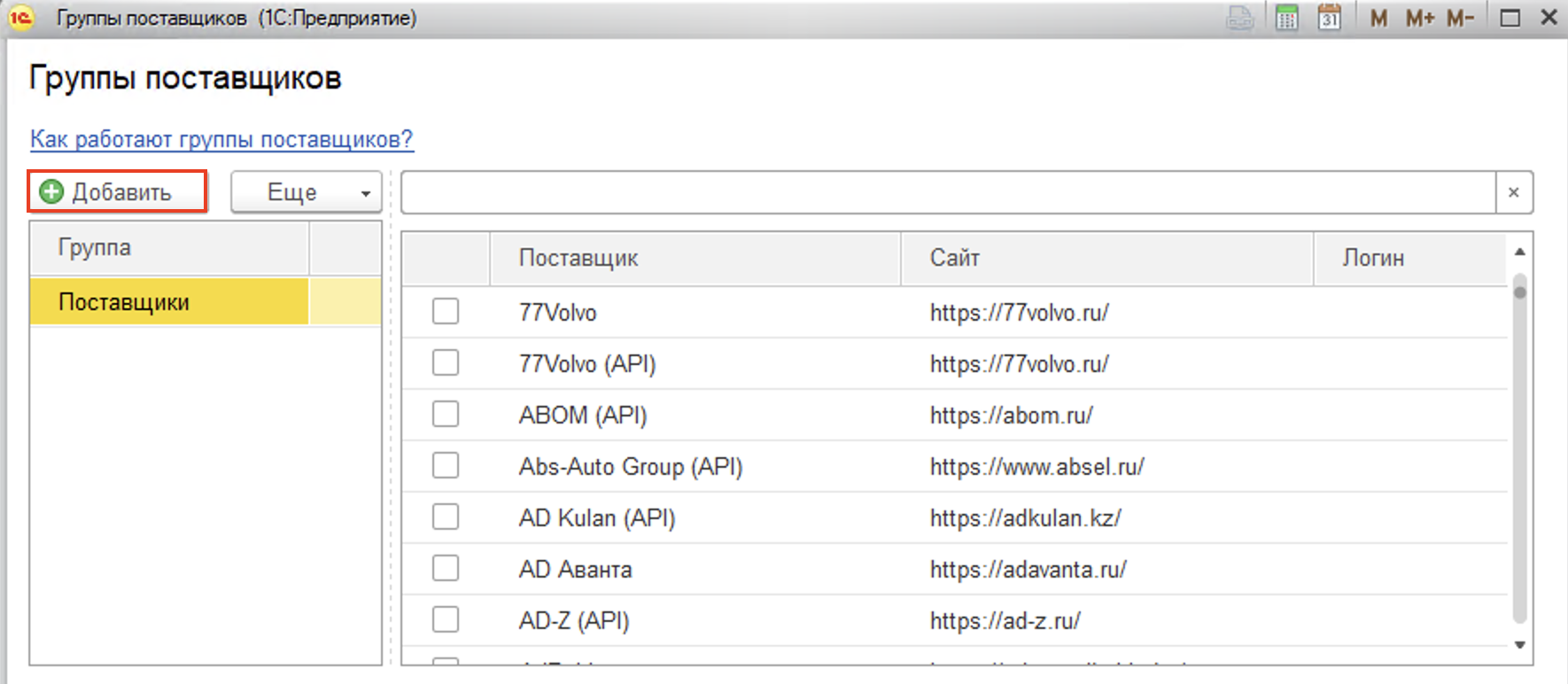Image resolution: width=1568 pixels, height=684 pixels.
Task: Clear the search field with the x button
Action: [x=1514, y=192]
